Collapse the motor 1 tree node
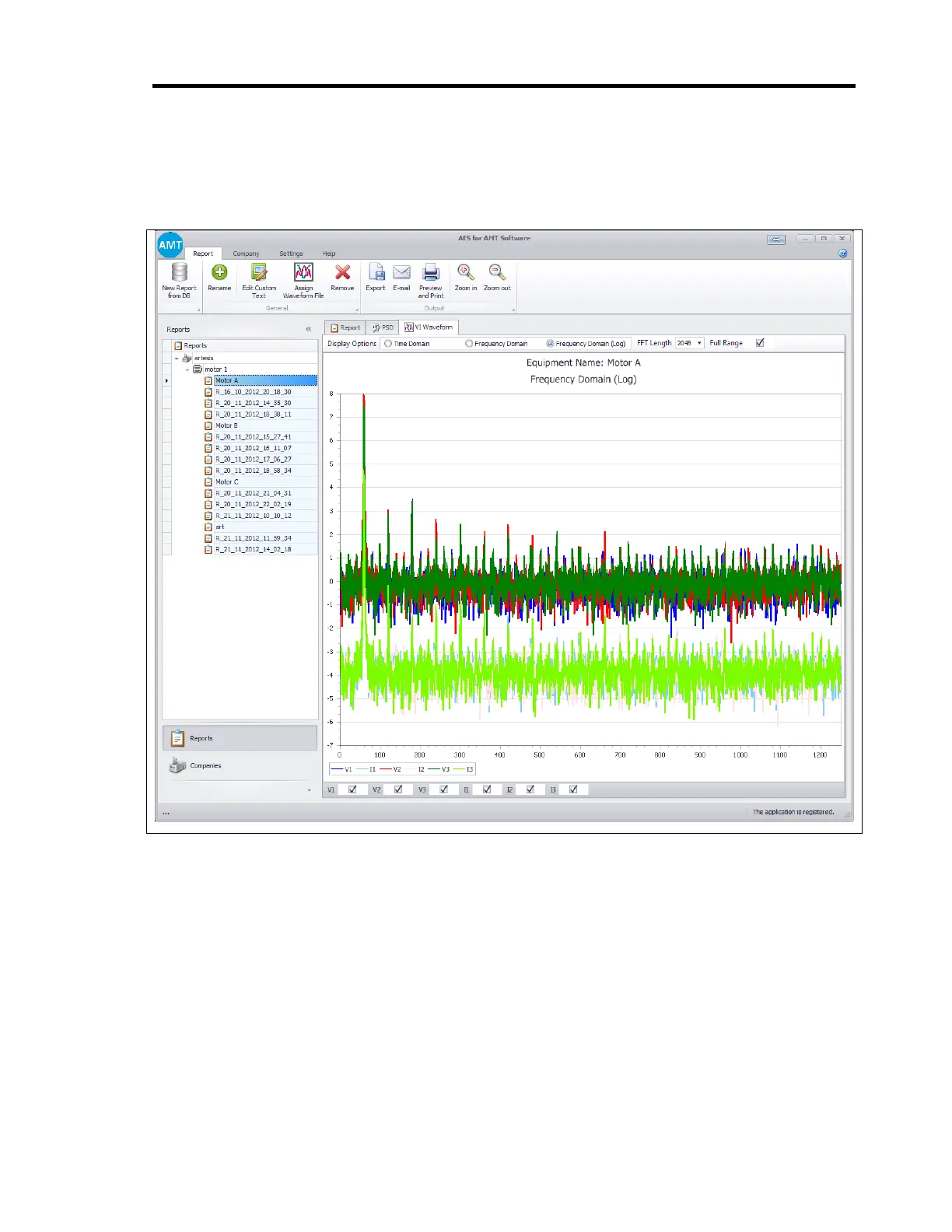952x1232 pixels. pyautogui.click(x=187, y=369)
